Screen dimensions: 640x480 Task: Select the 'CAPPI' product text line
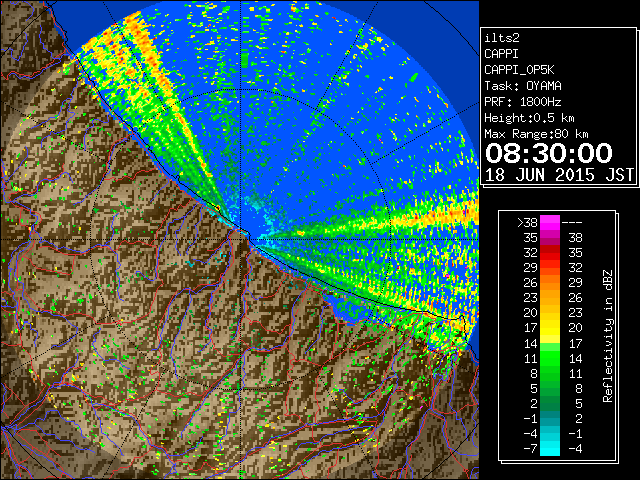tap(501, 54)
